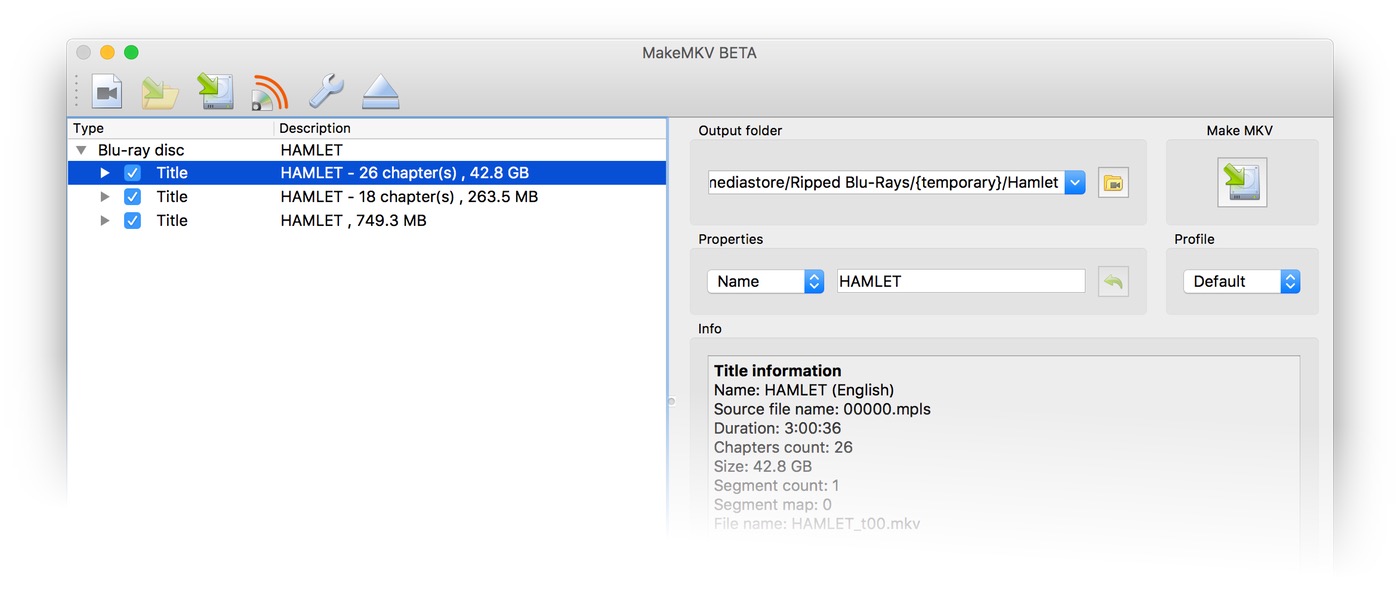Click the Type column header
Image resolution: width=1400 pixels, height=607 pixels.
pos(171,129)
